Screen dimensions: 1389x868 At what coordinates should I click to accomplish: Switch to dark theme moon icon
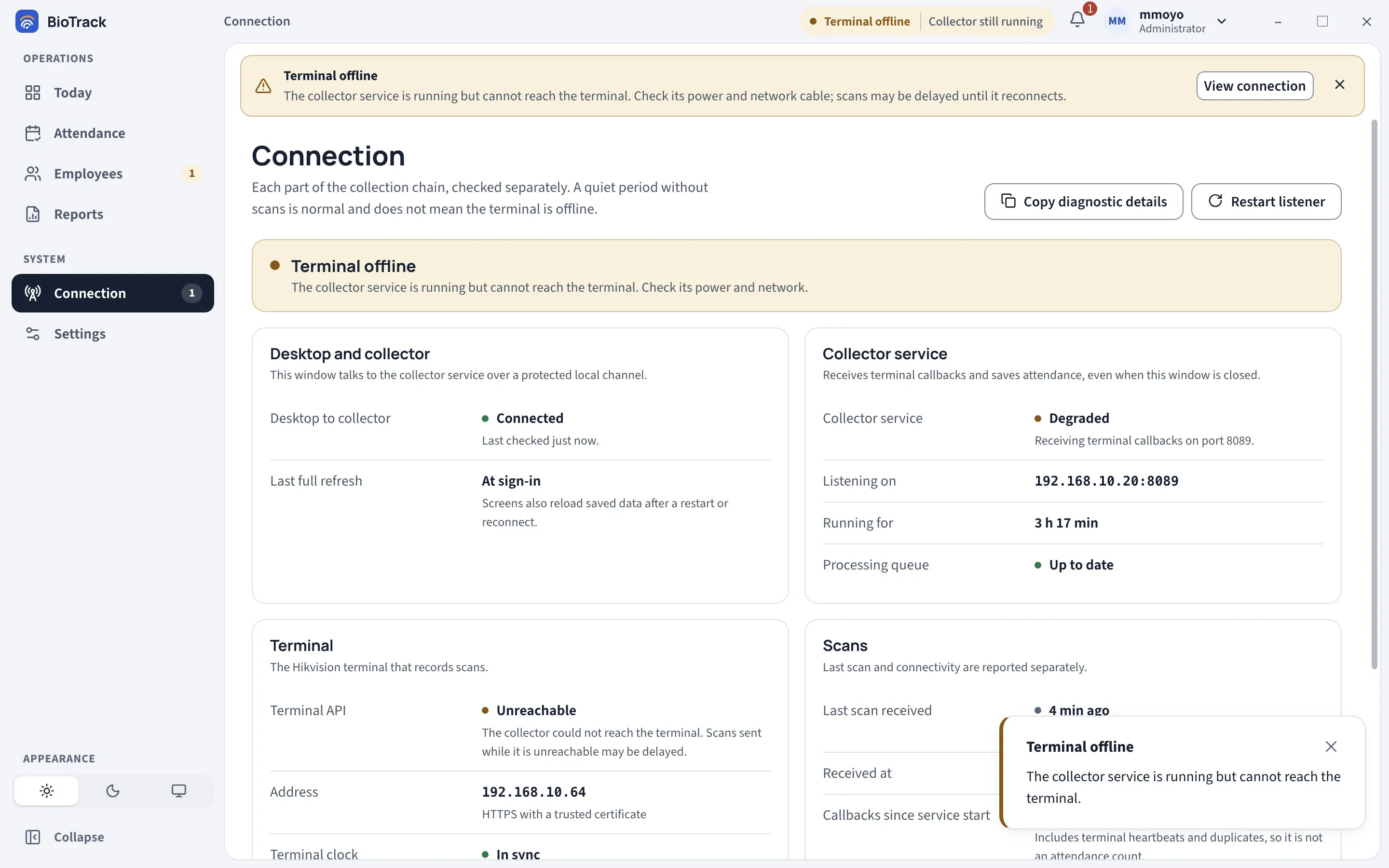click(x=112, y=791)
